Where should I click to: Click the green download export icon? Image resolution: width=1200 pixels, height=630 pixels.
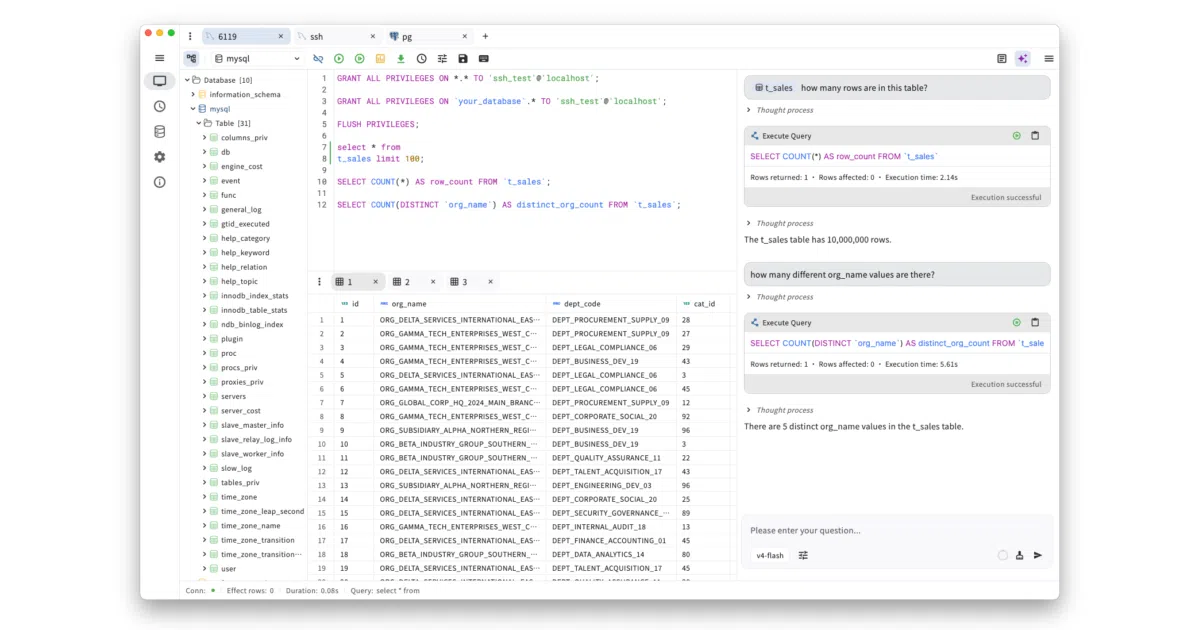tap(401, 59)
